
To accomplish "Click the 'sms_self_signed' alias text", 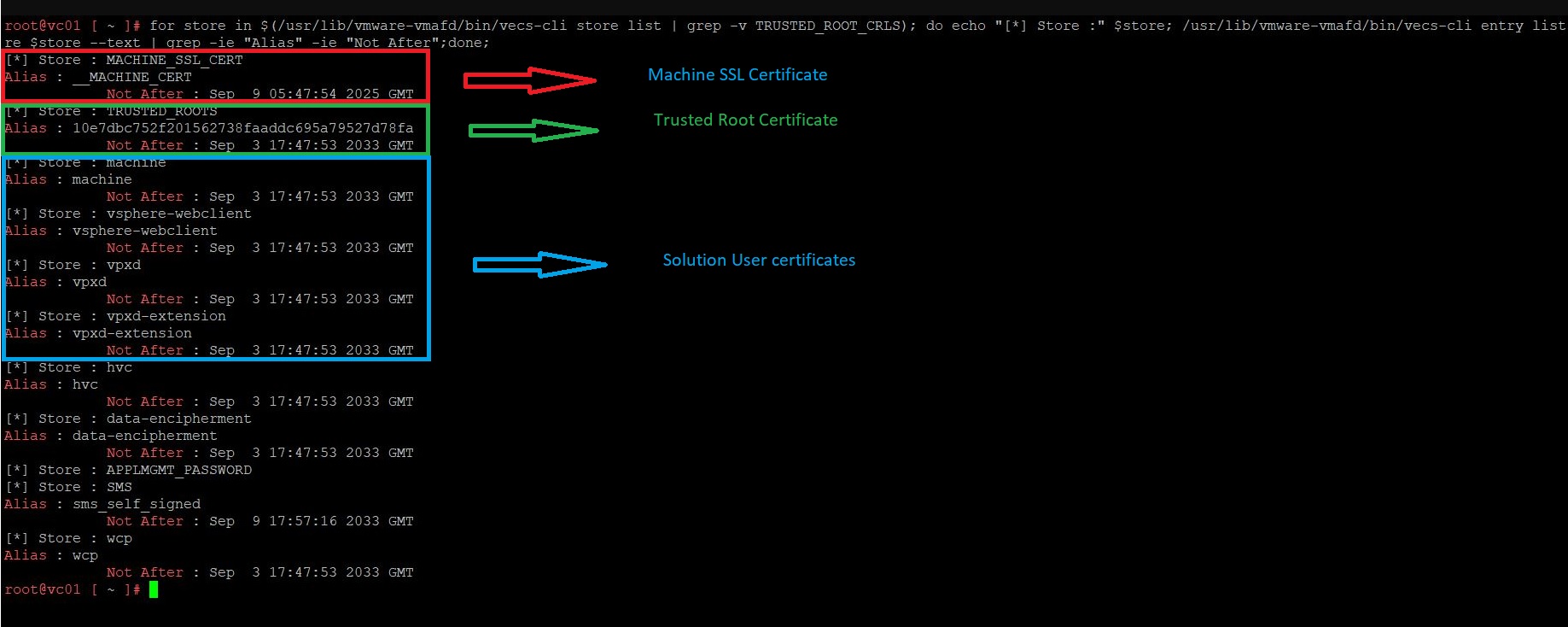I will (137, 504).
